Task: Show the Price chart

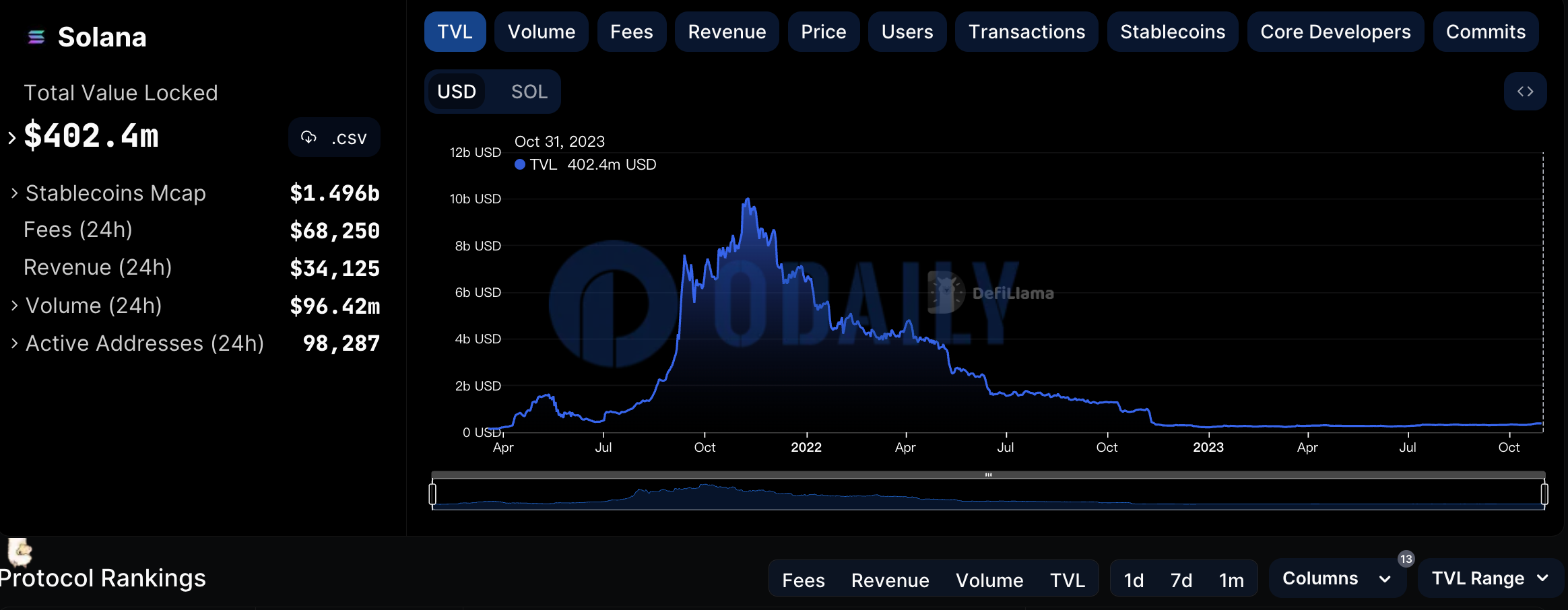Action: [824, 32]
